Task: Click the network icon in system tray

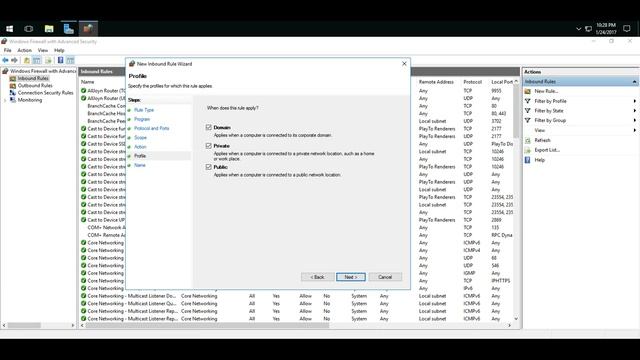Action: pos(588,29)
